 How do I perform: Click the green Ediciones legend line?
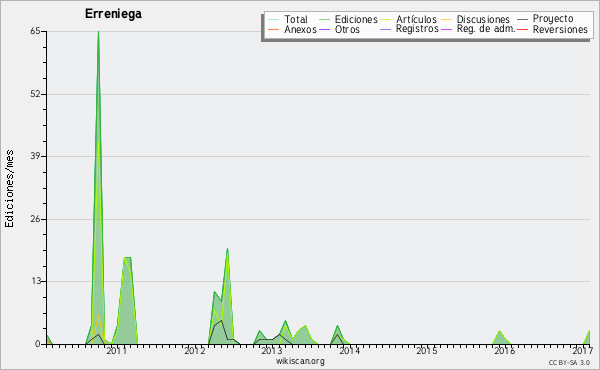[x=324, y=19]
